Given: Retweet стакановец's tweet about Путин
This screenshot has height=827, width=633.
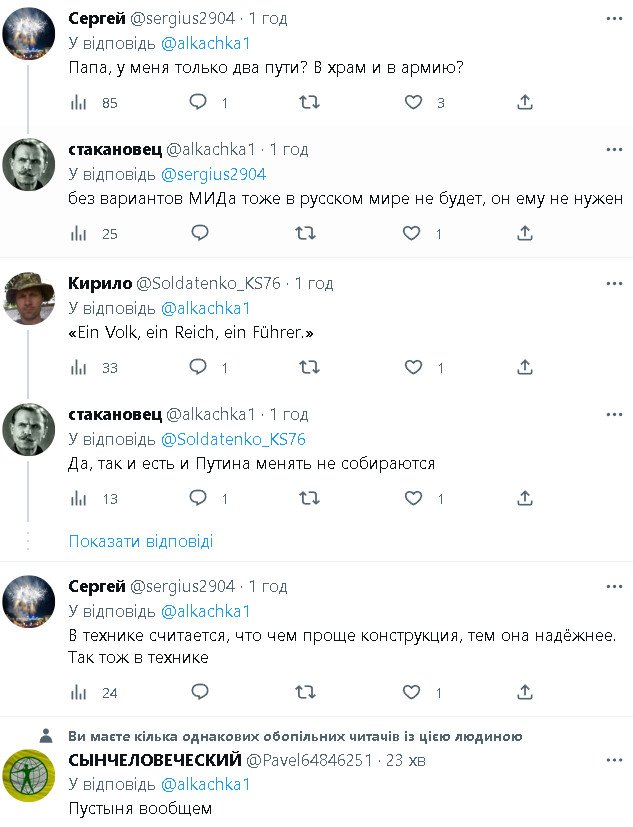Looking at the screenshot, I should click(x=309, y=498).
